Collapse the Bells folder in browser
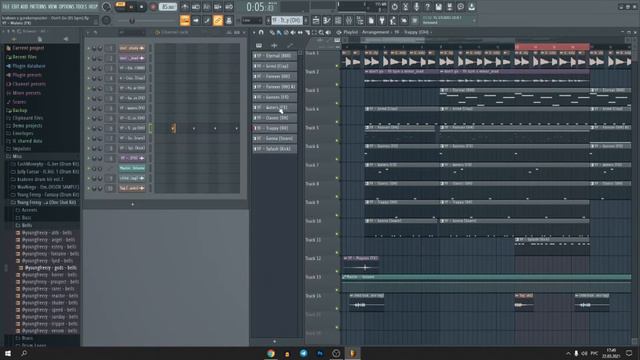This screenshot has width=640, height=360. (x=27, y=225)
